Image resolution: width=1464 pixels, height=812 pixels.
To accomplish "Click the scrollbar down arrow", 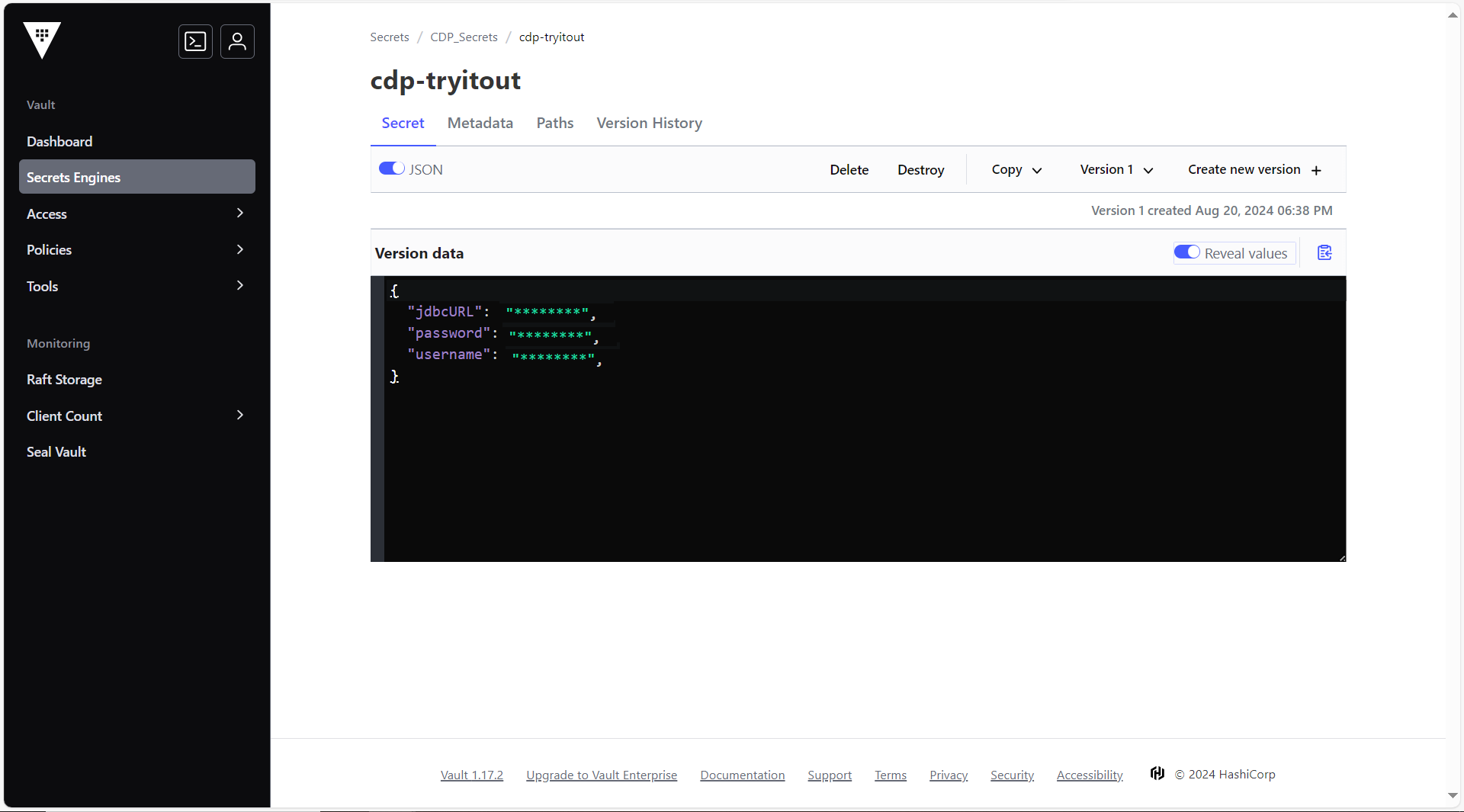I will tap(1453, 795).
